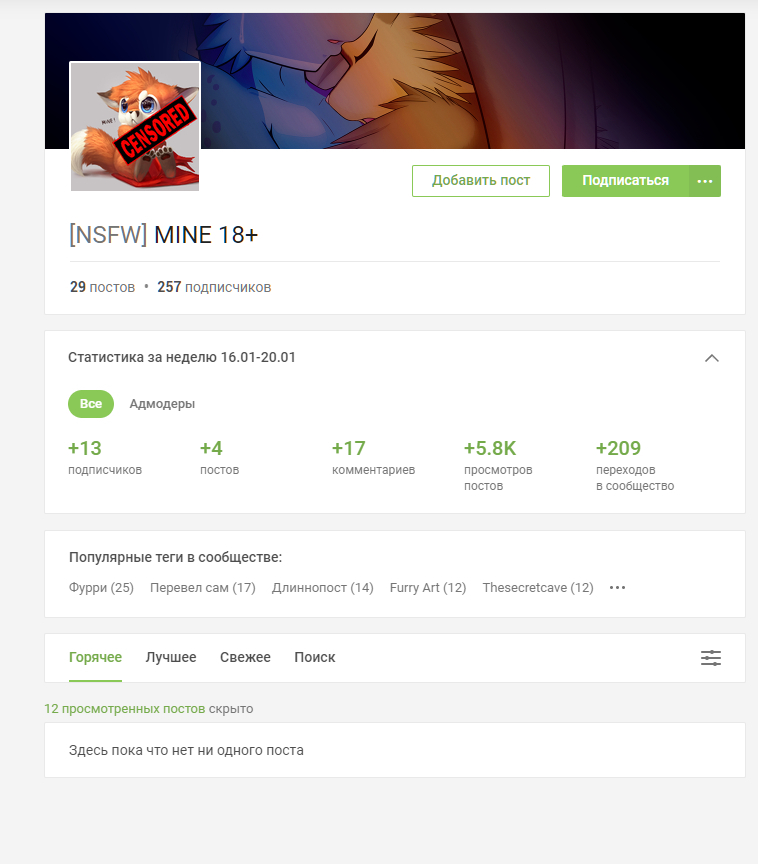Click the 257 подписчиков count
Viewport: 758px width, 864px height.
point(214,287)
